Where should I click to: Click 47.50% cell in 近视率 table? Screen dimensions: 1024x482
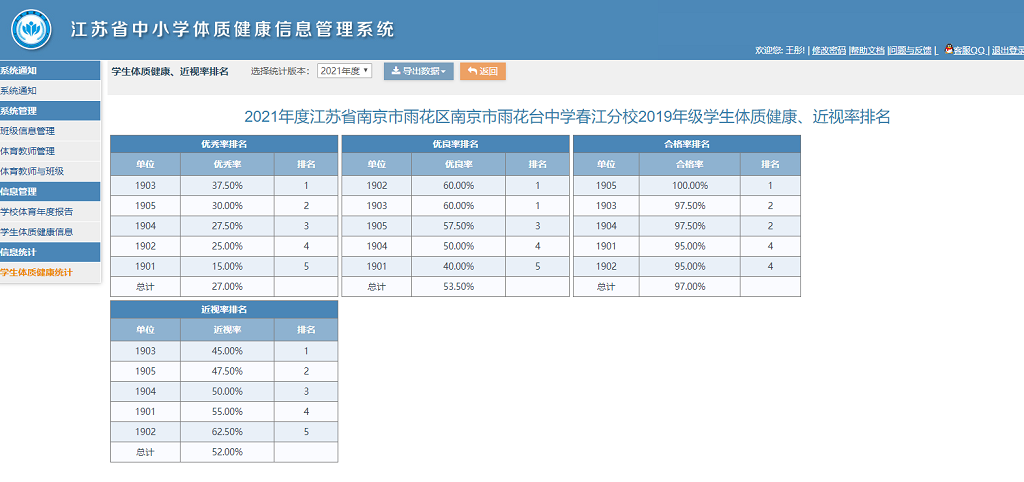point(227,371)
